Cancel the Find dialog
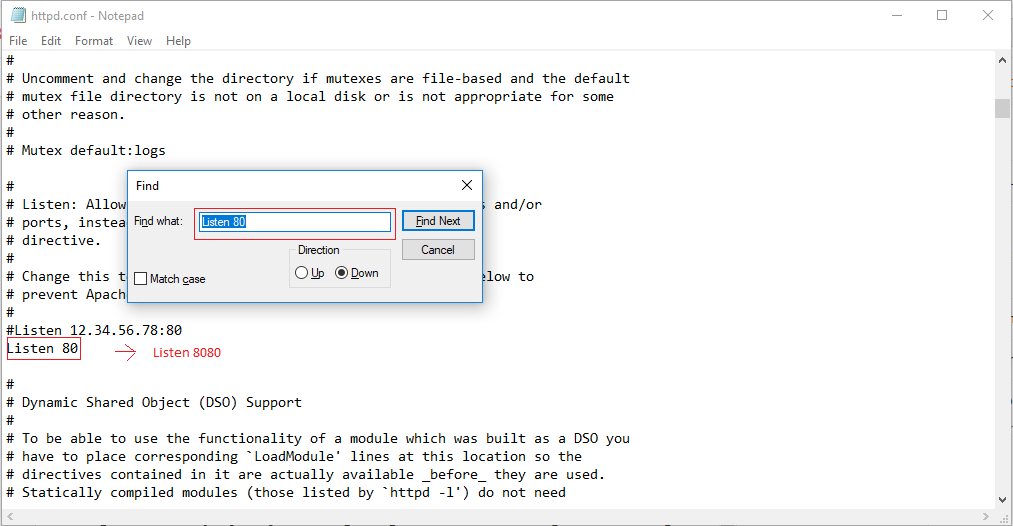Image resolution: width=1013 pixels, height=526 pixels. [438, 250]
